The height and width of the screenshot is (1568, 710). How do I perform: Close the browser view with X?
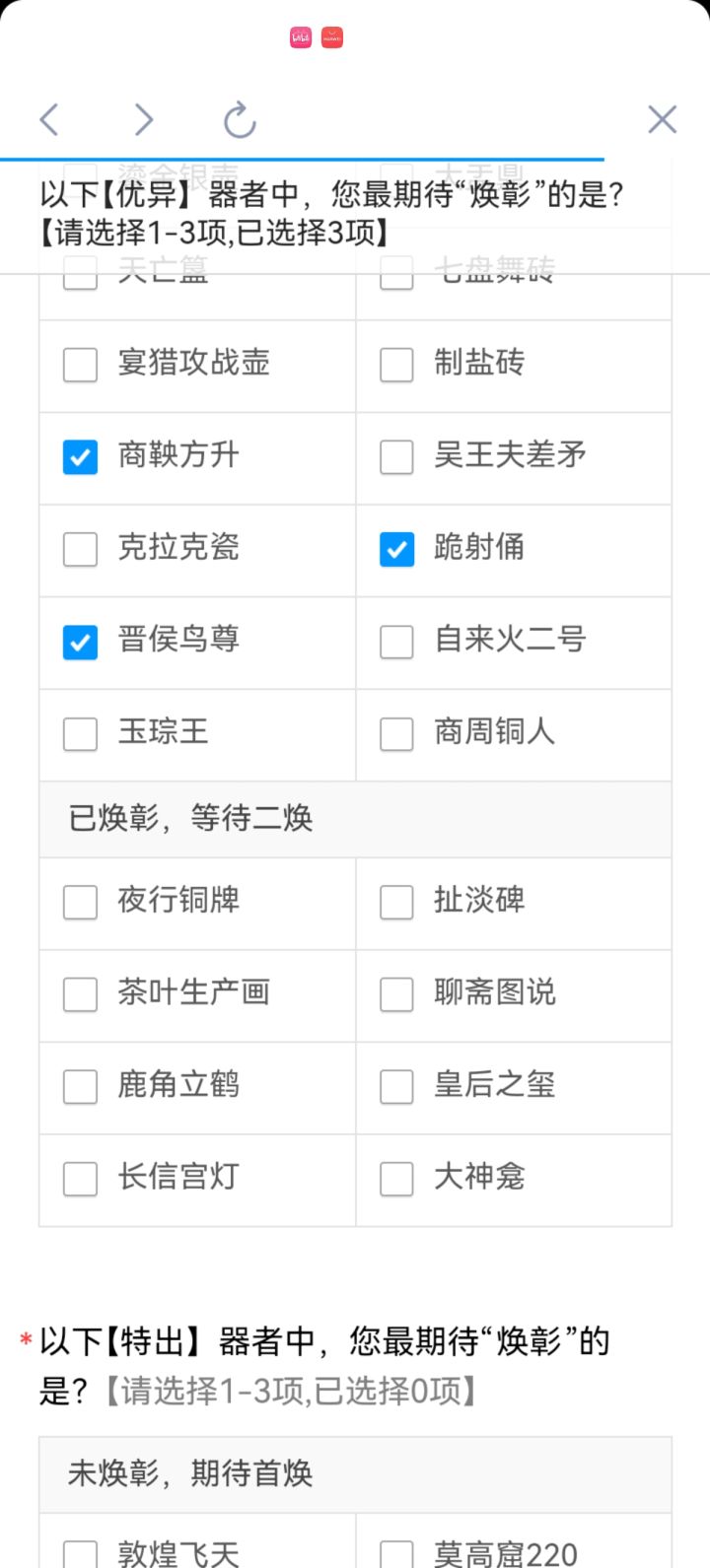pyautogui.click(x=662, y=120)
